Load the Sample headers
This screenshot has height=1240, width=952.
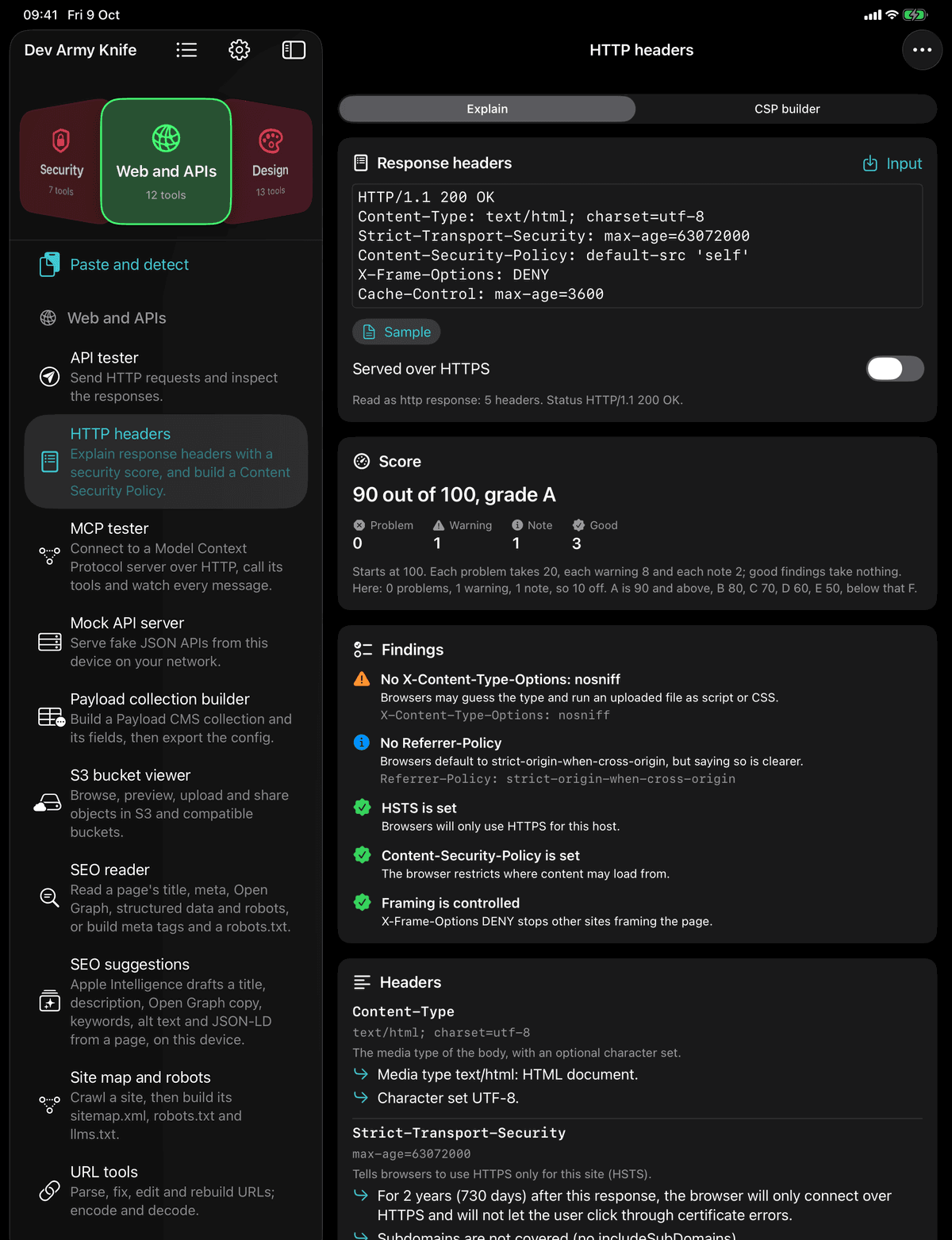pyautogui.click(x=397, y=332)
